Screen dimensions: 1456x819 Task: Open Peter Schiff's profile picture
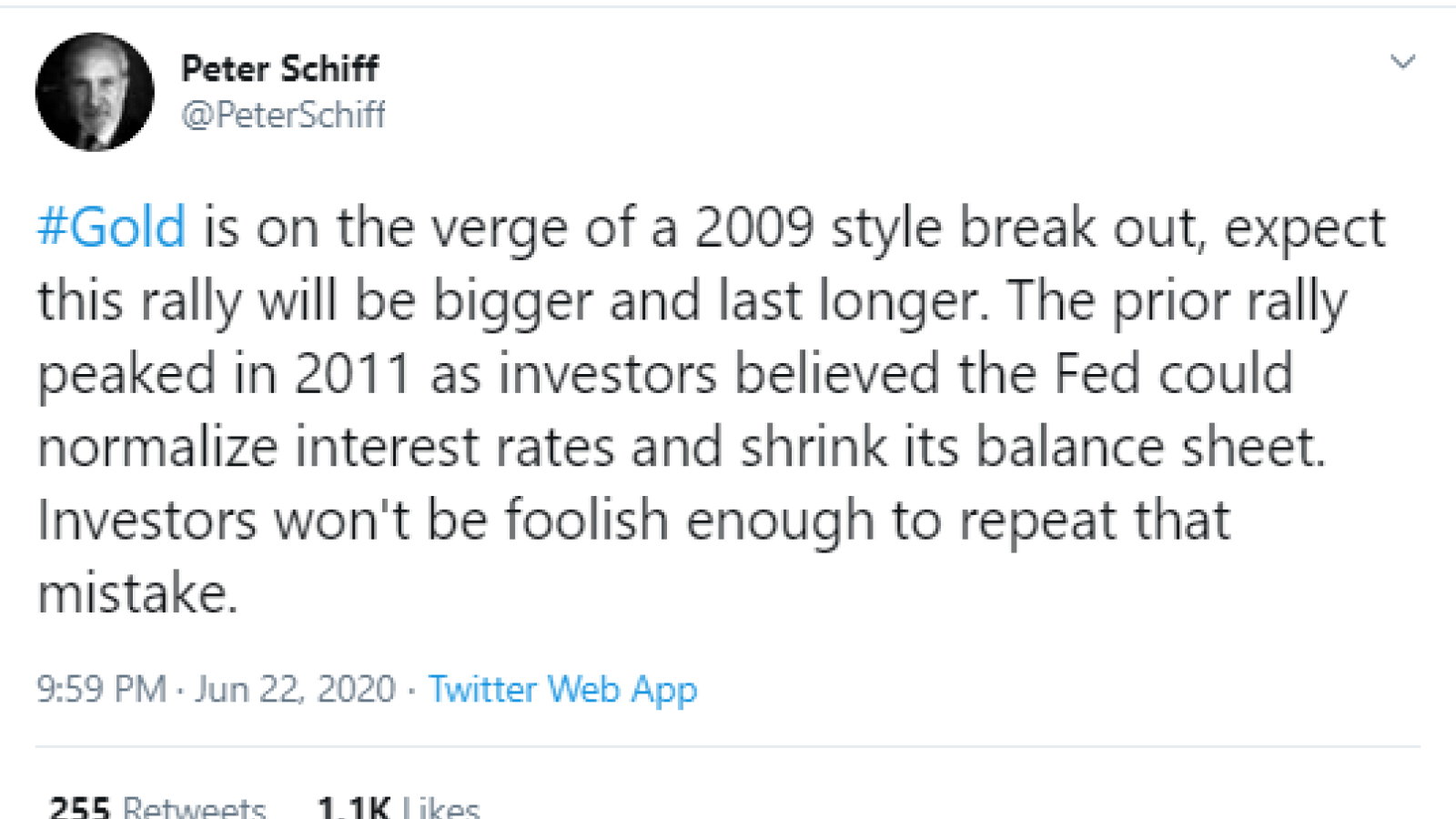[94, 91]
